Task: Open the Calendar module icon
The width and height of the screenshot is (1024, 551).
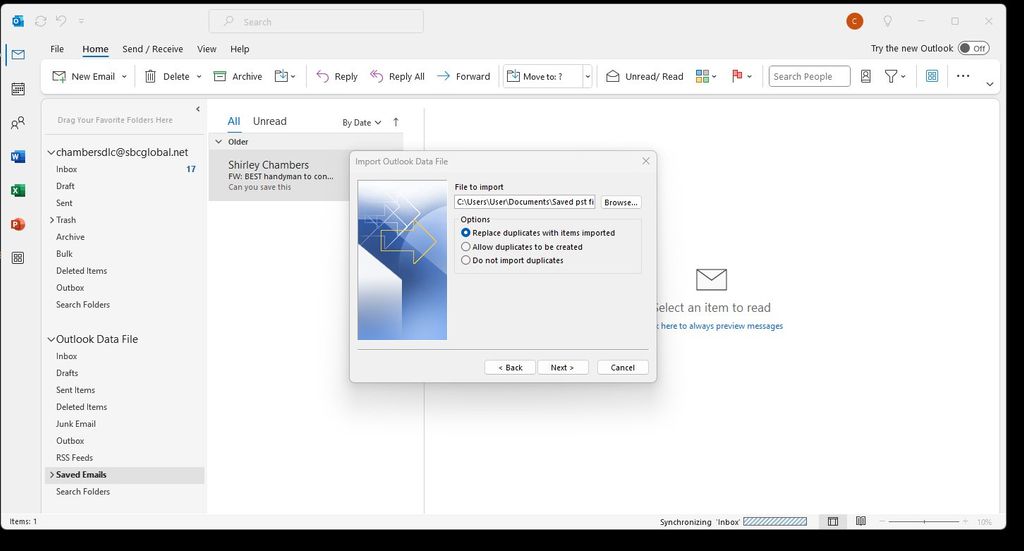Action: click(x=18, y=89)
